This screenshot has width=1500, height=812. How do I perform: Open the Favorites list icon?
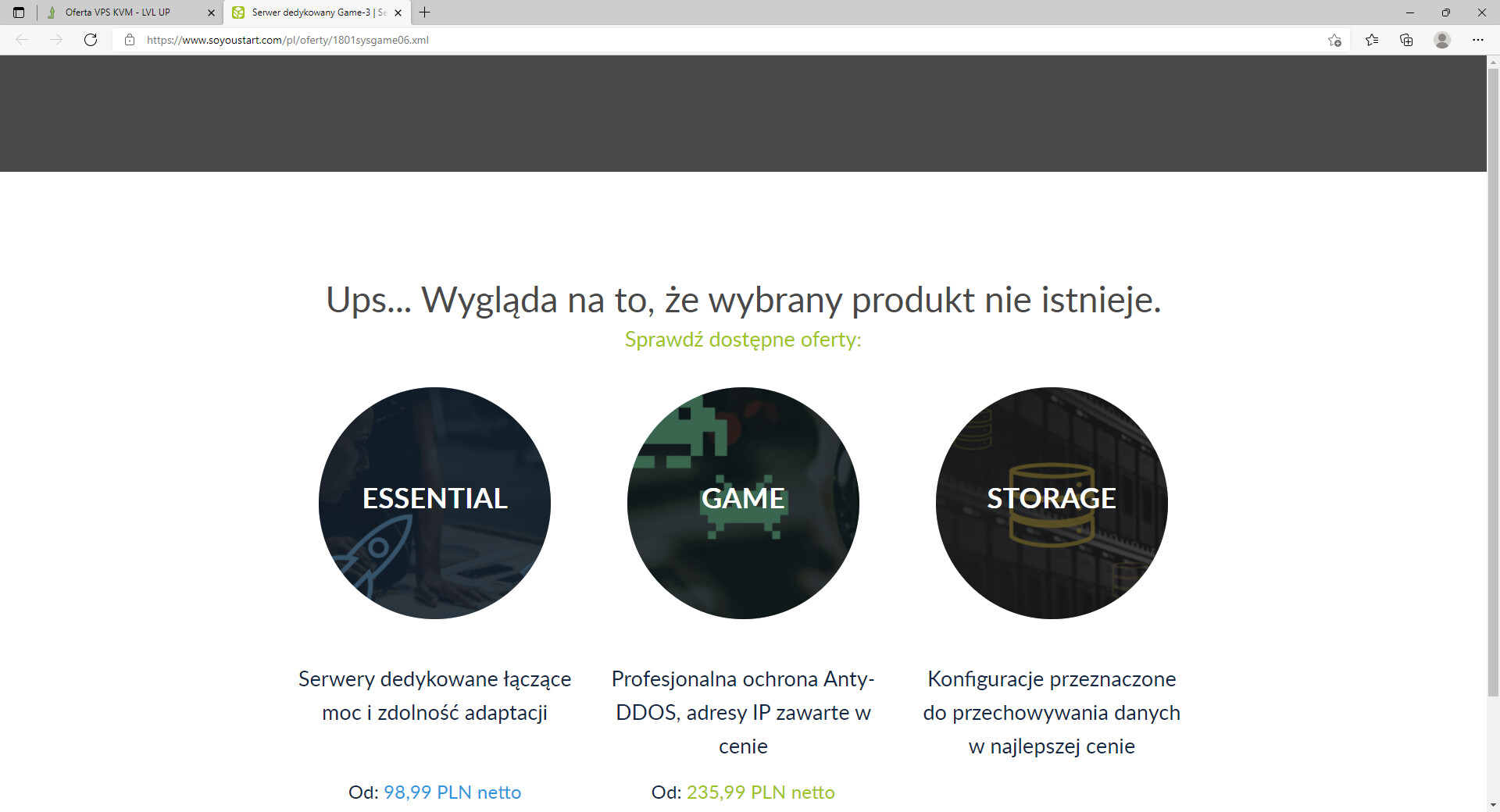1371,40
